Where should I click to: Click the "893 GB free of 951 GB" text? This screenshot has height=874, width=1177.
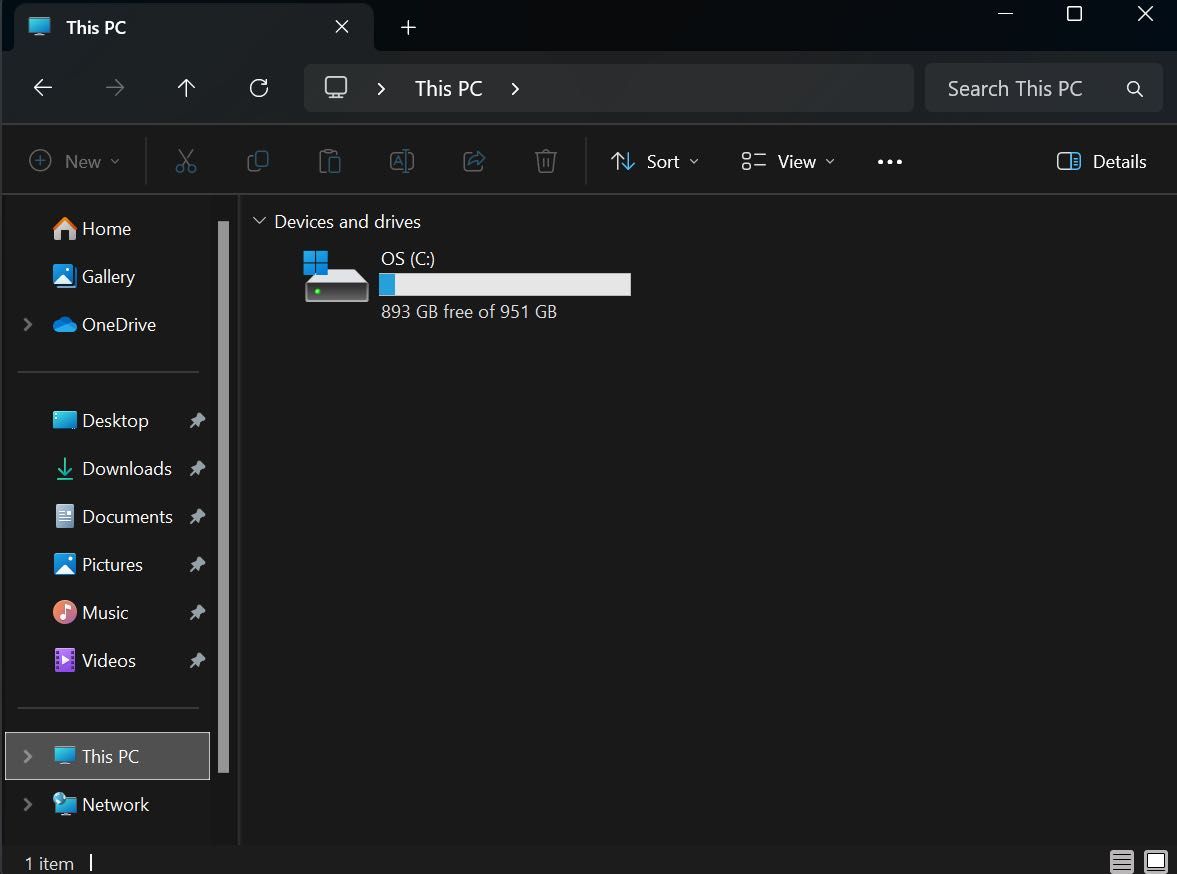click(468, 312)
